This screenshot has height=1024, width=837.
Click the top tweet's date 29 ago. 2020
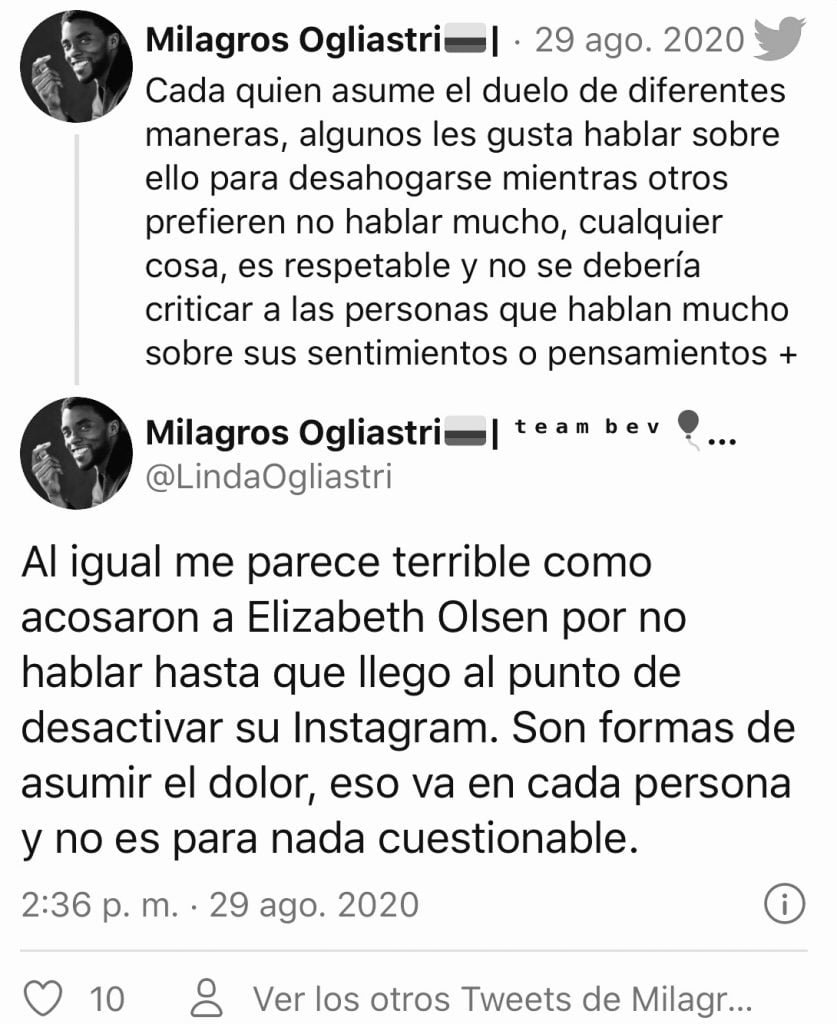[x=640, y=41]
